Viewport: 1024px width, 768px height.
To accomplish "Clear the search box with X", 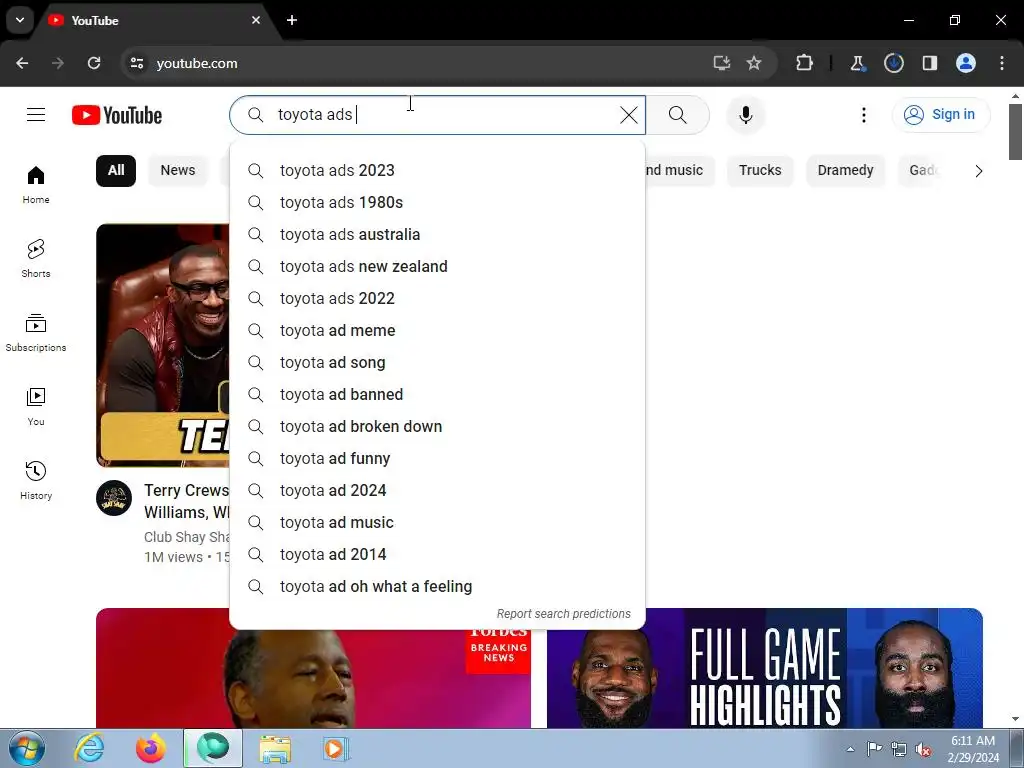I will tap(628, 115).
